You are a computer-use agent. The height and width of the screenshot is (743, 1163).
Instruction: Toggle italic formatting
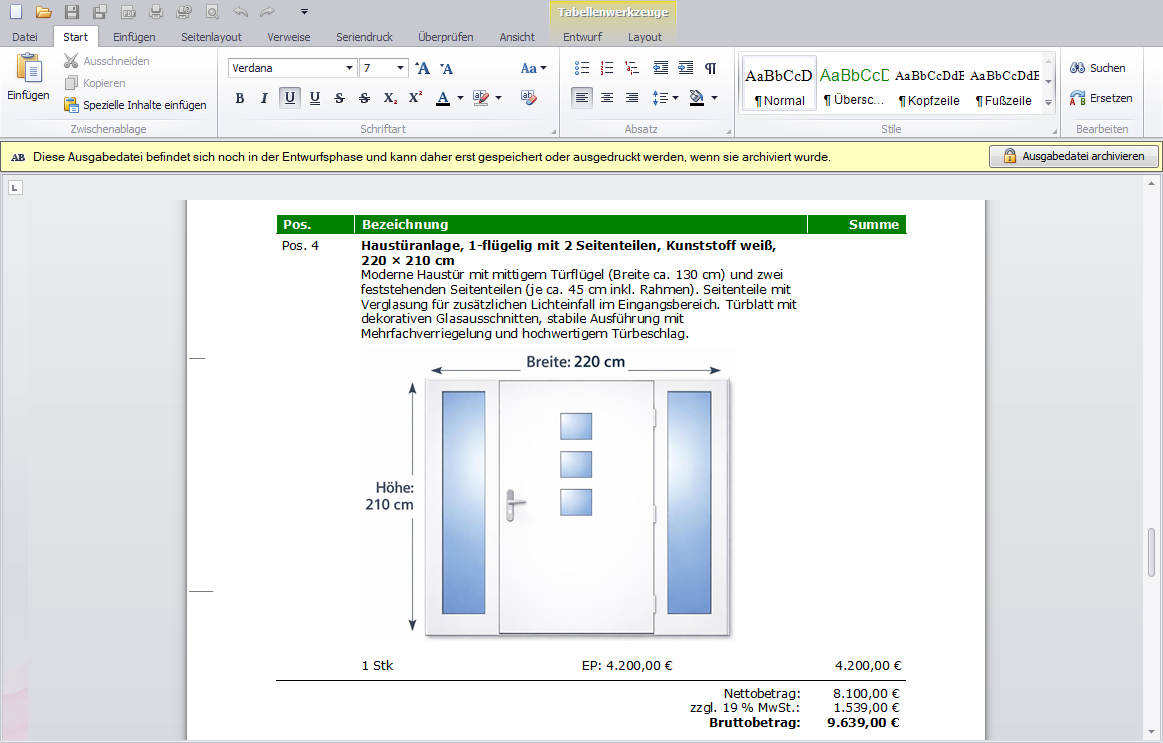click(264, 98)
